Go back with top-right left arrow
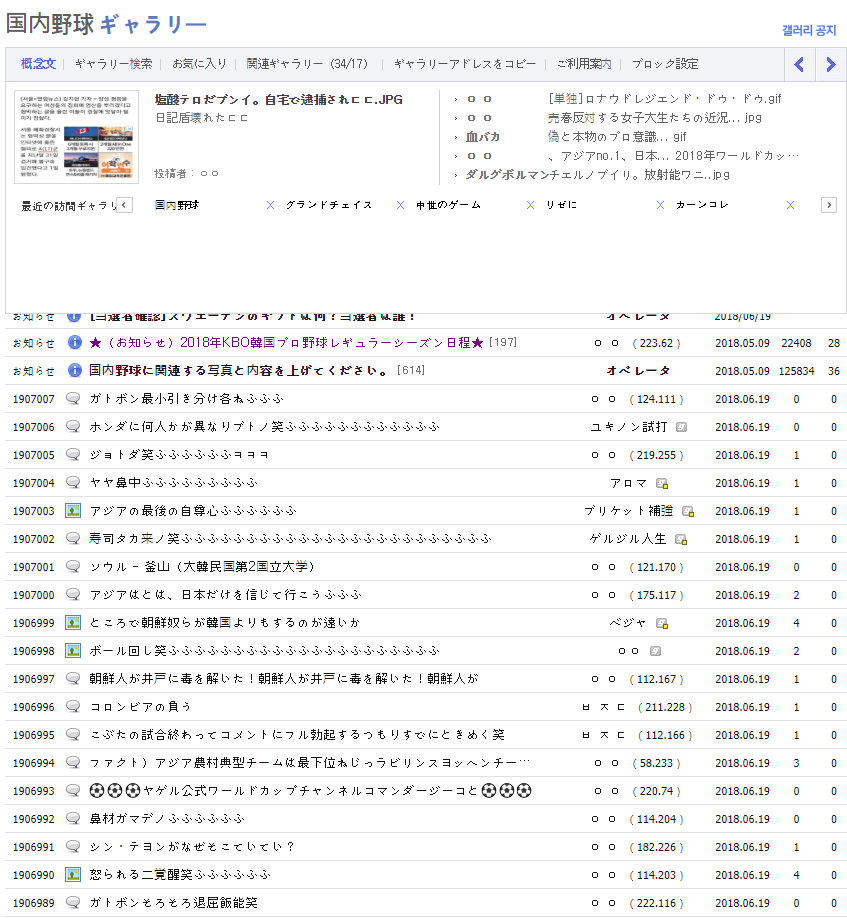847x918 pixels. (799, 65)
